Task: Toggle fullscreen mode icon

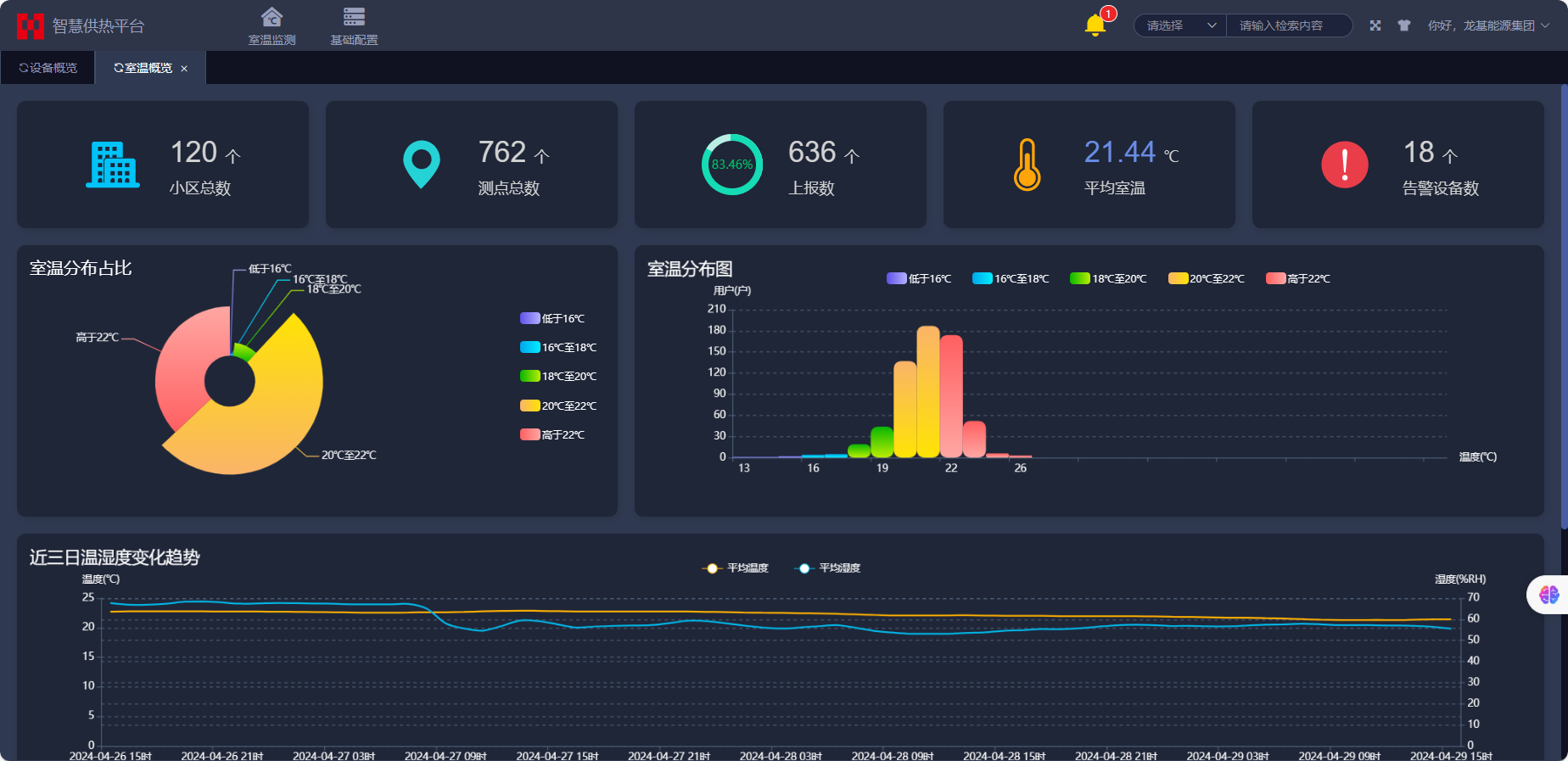Action: 1375,25
